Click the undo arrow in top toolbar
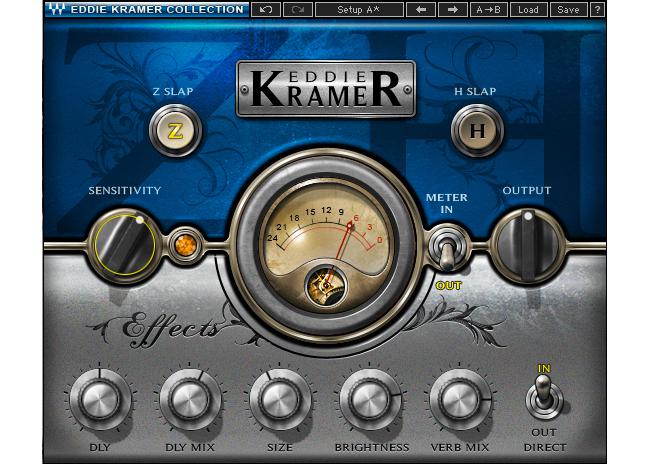Viewport: 650px width, 464px height. (x=265, y=10)
